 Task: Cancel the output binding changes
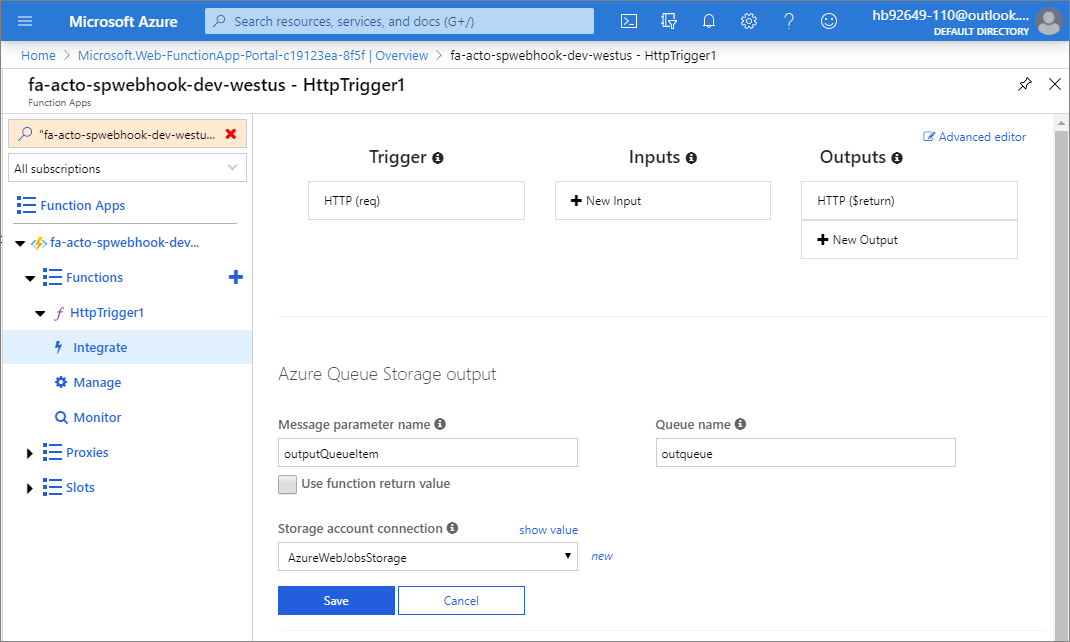[461, 600]
